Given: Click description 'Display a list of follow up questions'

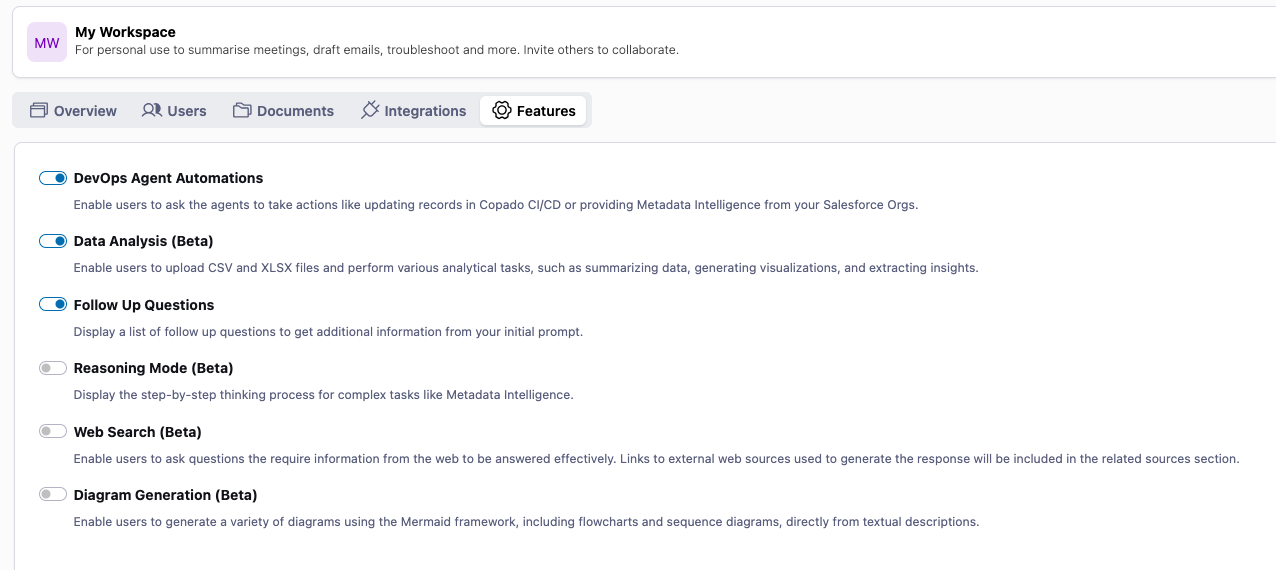Looking at the screenshot, I should click(328, 331).
